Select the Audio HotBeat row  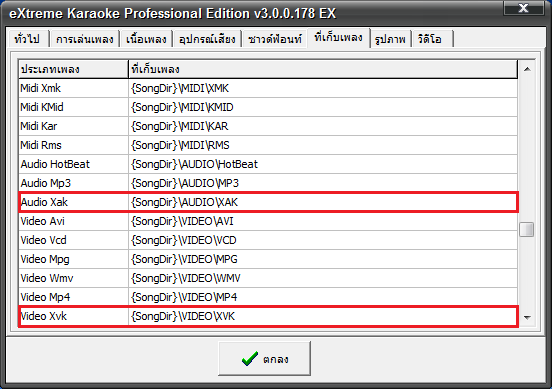click(268, 164)
